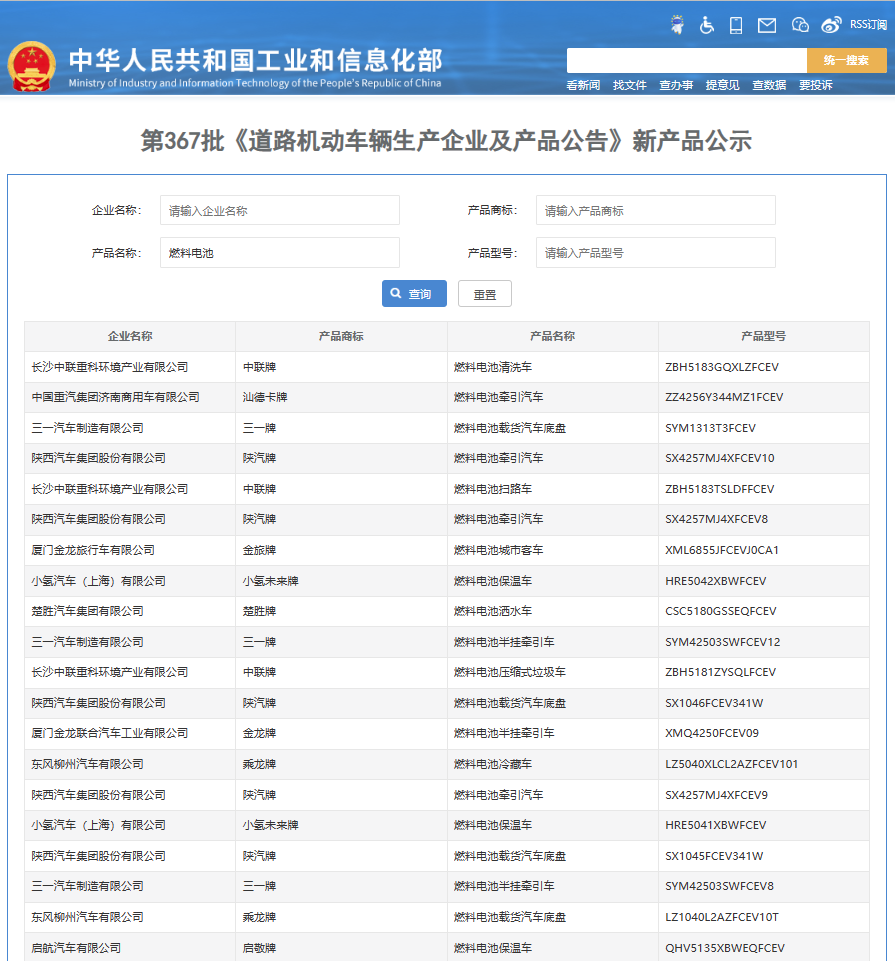Click the RSS订阅 link
The image size is (895, 961).
coord(868,25)
